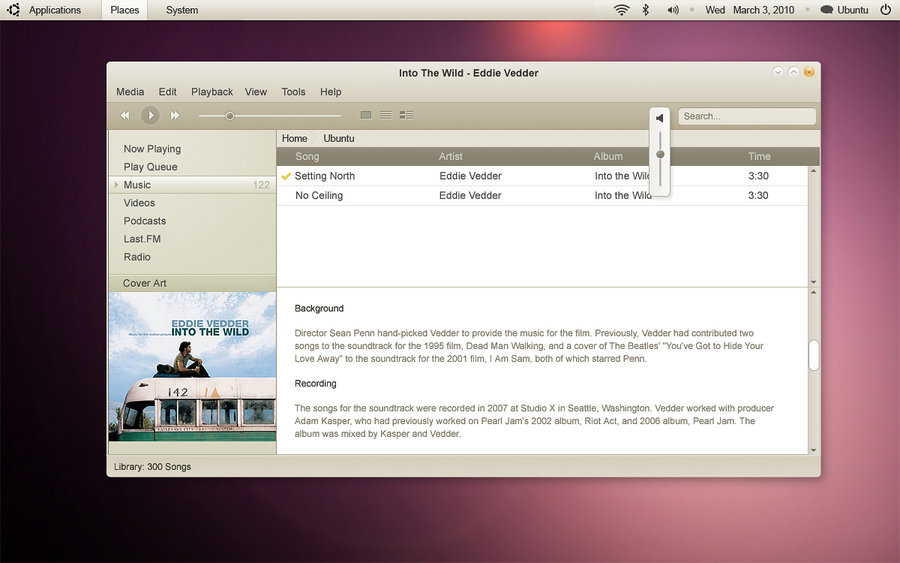Click the power shutdown icon
Image resolution: width=900 pixels, height=563 pixels.
tap(886, 10)
